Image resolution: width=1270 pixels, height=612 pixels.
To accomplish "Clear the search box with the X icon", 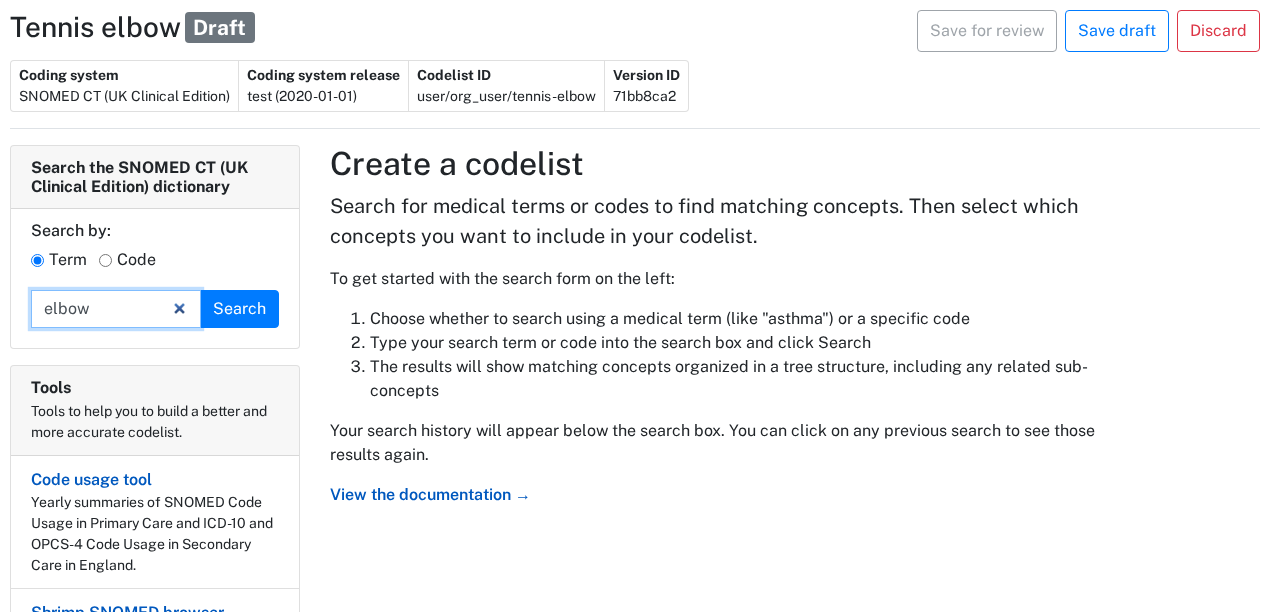I will [180, 309].
